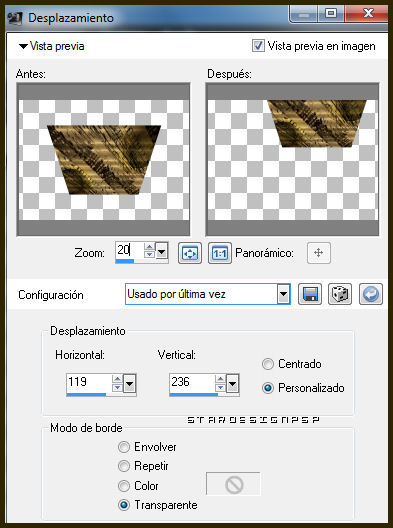Select the Envolver border mode
This screenshot has width=393, height=528.
pyautogui.click(x=124, y=447)
